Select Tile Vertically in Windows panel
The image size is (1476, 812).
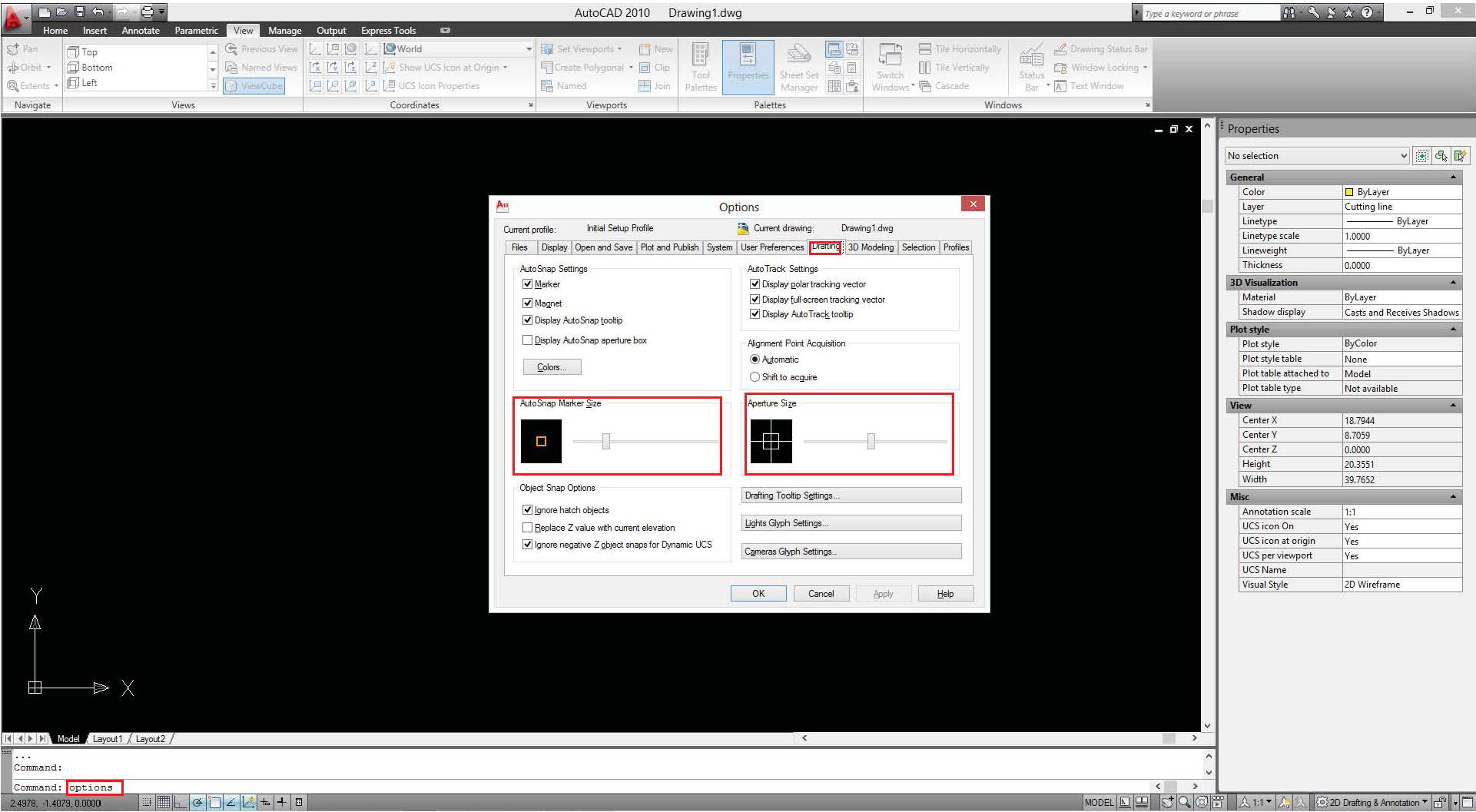tap(954, 68)
